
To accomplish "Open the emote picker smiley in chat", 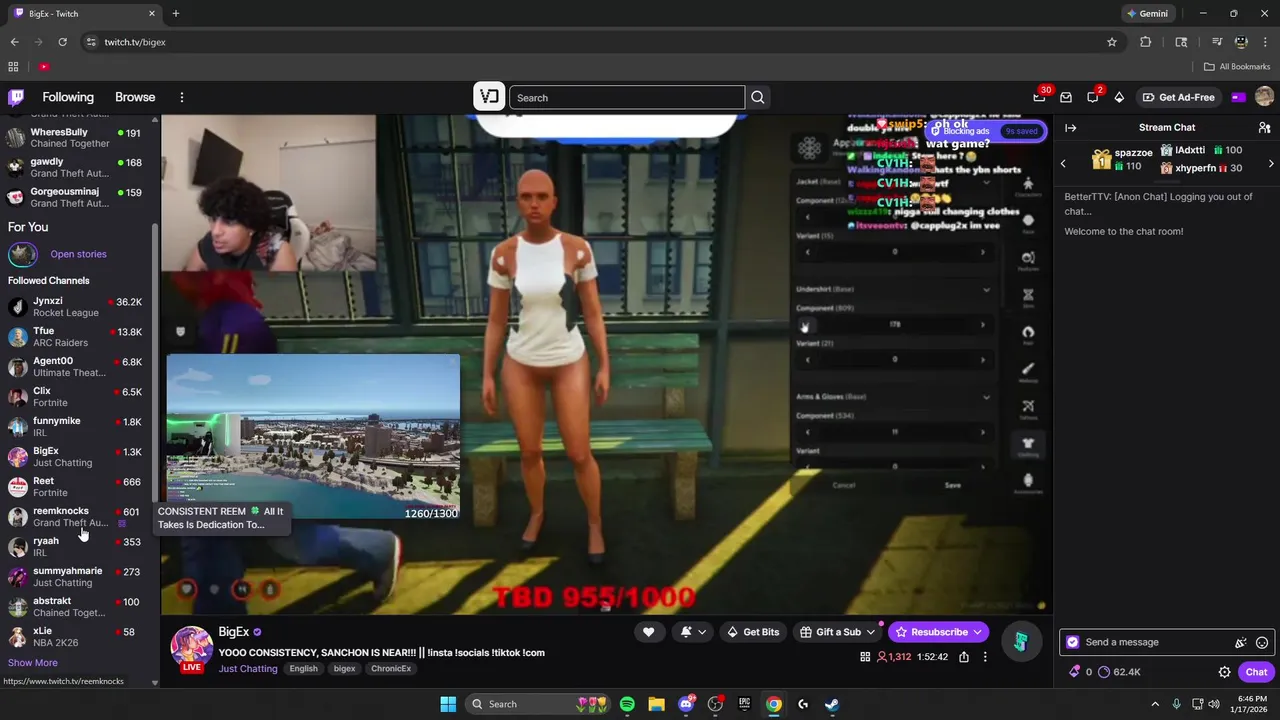I will pyautogui.click(x=1262, y=643).
